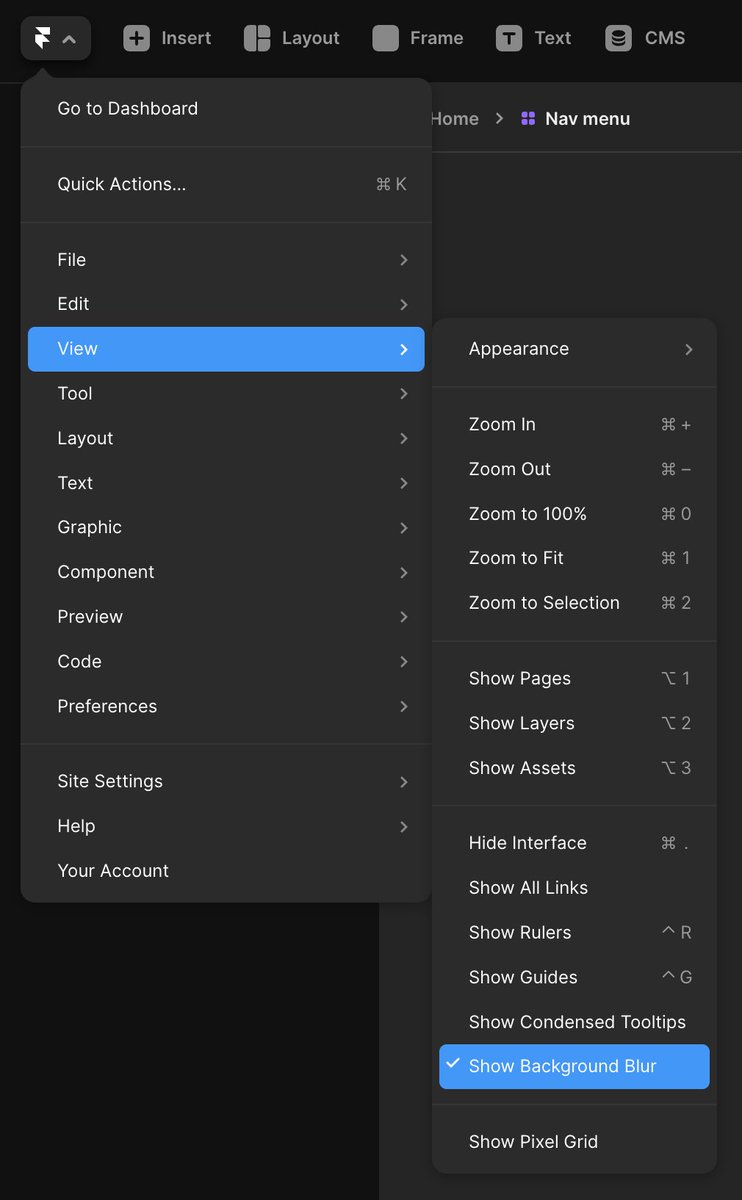
Task: Click the Layout grid icon
Action: click(x=257, y=38)
